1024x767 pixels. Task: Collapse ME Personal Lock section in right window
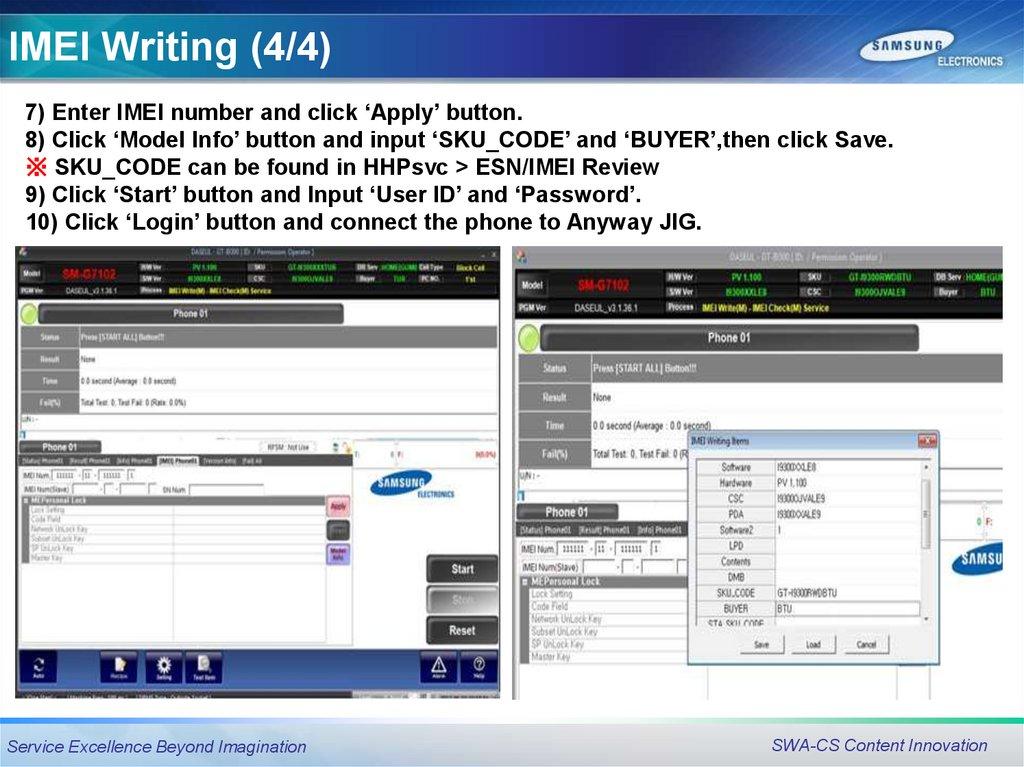(x=526, y=581)
